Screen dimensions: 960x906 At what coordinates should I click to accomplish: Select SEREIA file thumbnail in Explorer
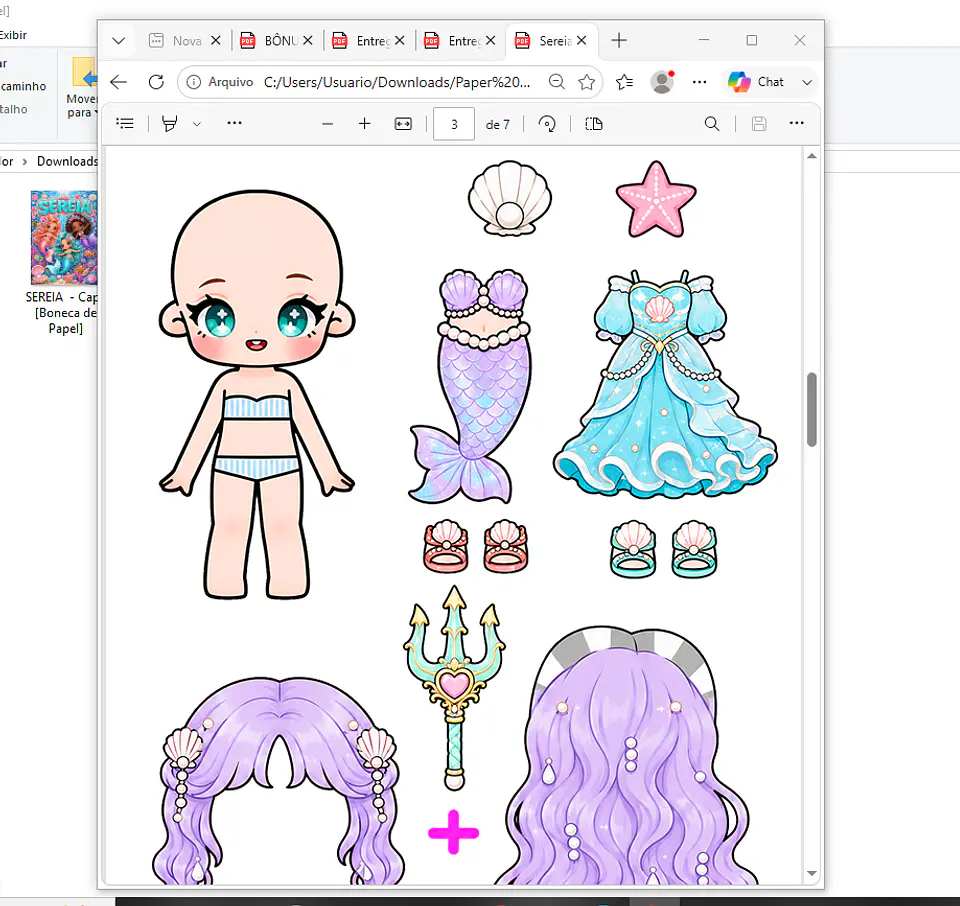coord(64,238)
